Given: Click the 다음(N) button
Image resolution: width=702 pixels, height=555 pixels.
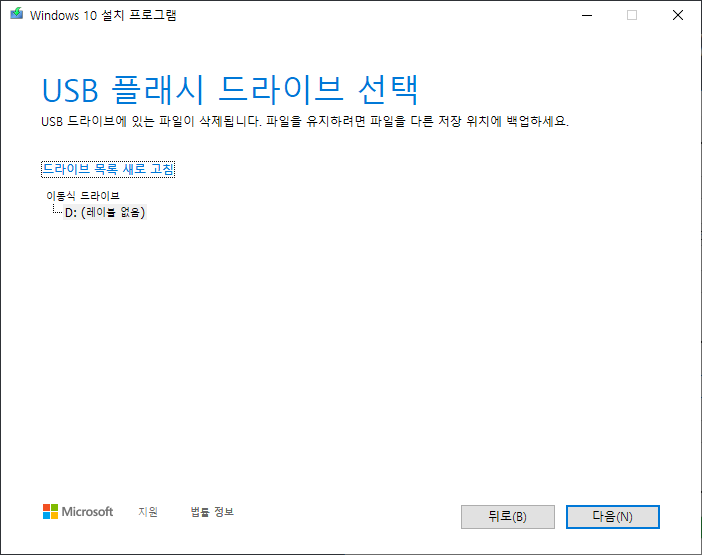Looking at the screenshot, I should click(612, 517).
